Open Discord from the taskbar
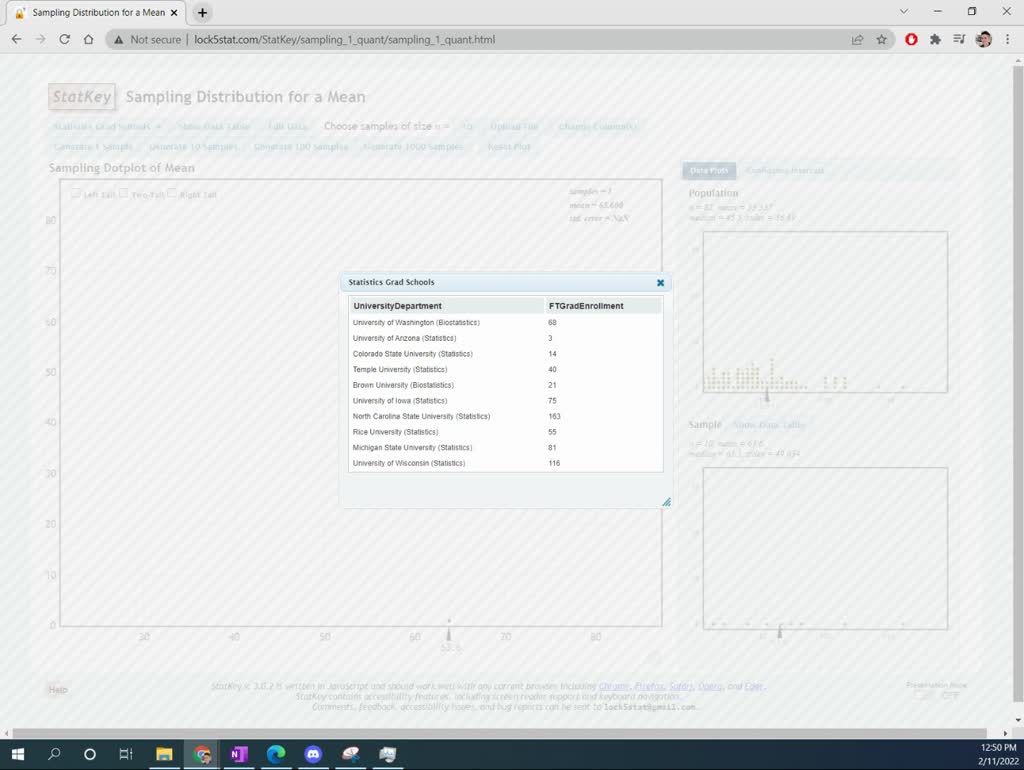 pos(313,755)
